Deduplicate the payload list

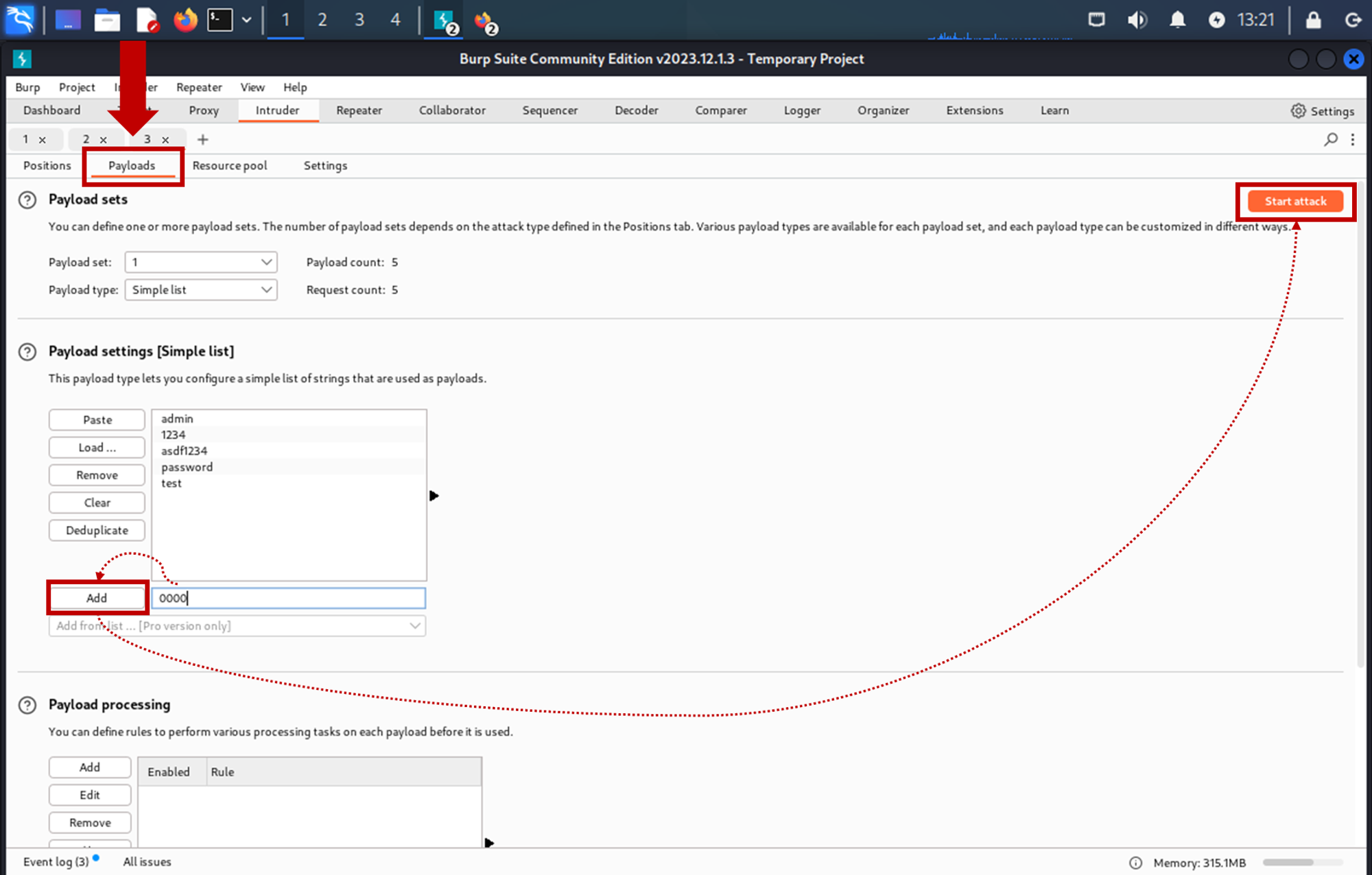click(97, 530)
